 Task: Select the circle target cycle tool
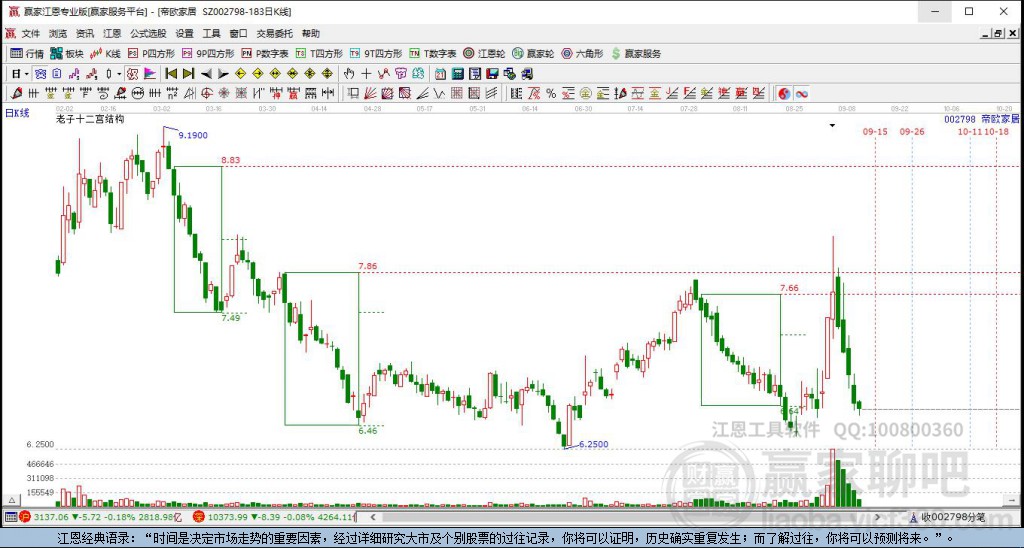206,93
